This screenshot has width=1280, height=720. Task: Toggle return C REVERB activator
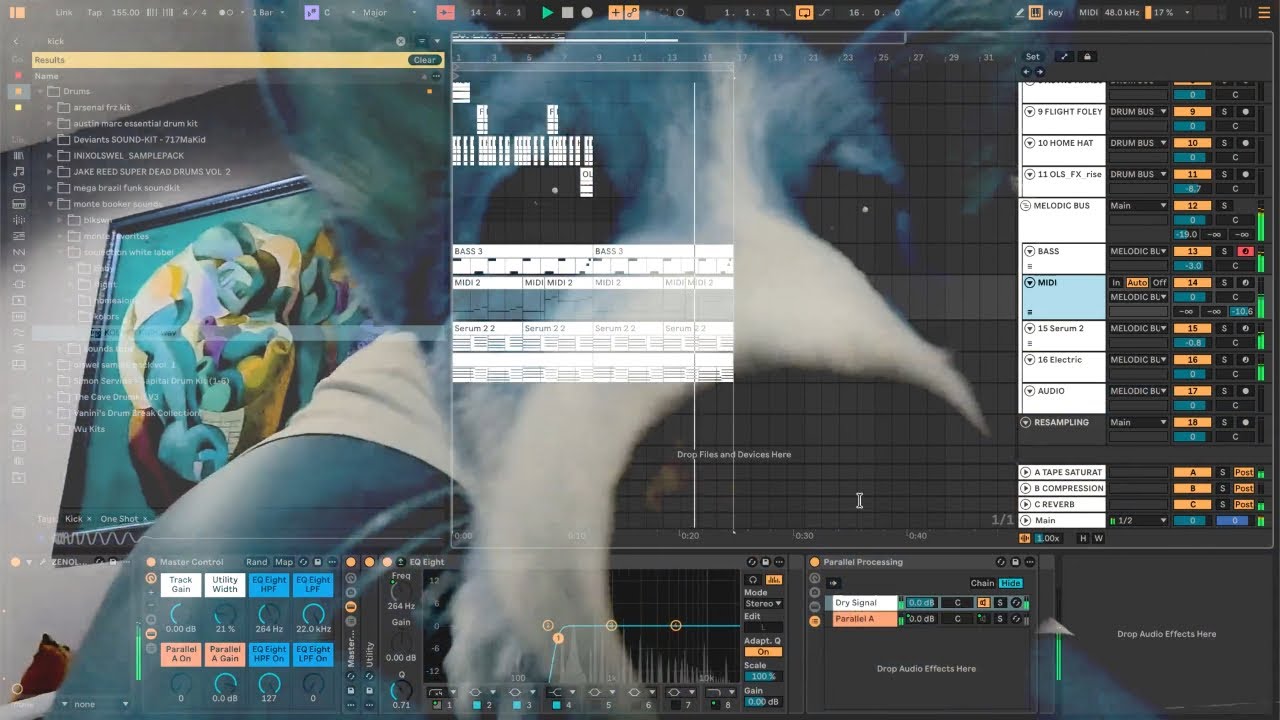pyautogui.click(x=1192, y=505)
